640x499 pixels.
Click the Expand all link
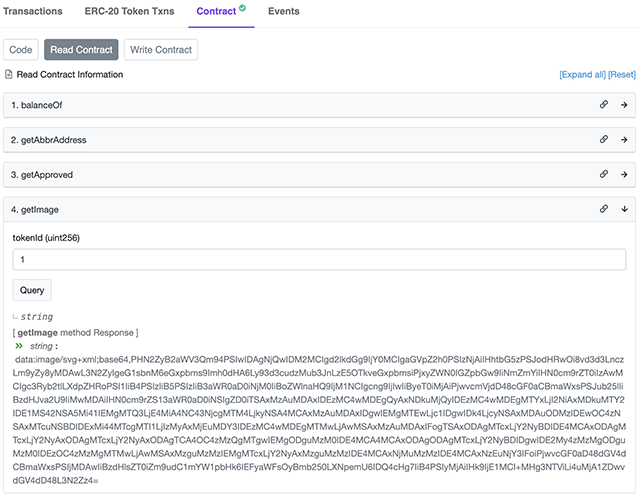tap(582, 75)
